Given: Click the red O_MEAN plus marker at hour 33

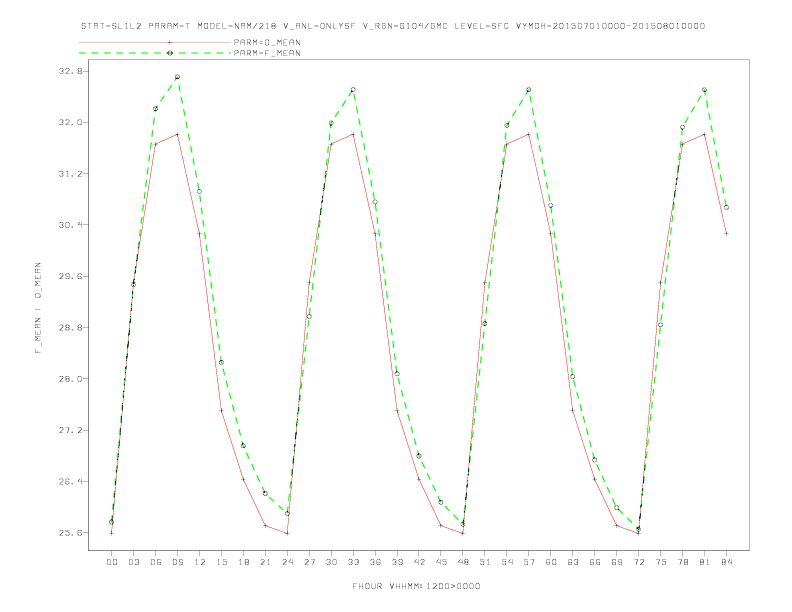Looking at the screenshot, I should pos(353,134).
